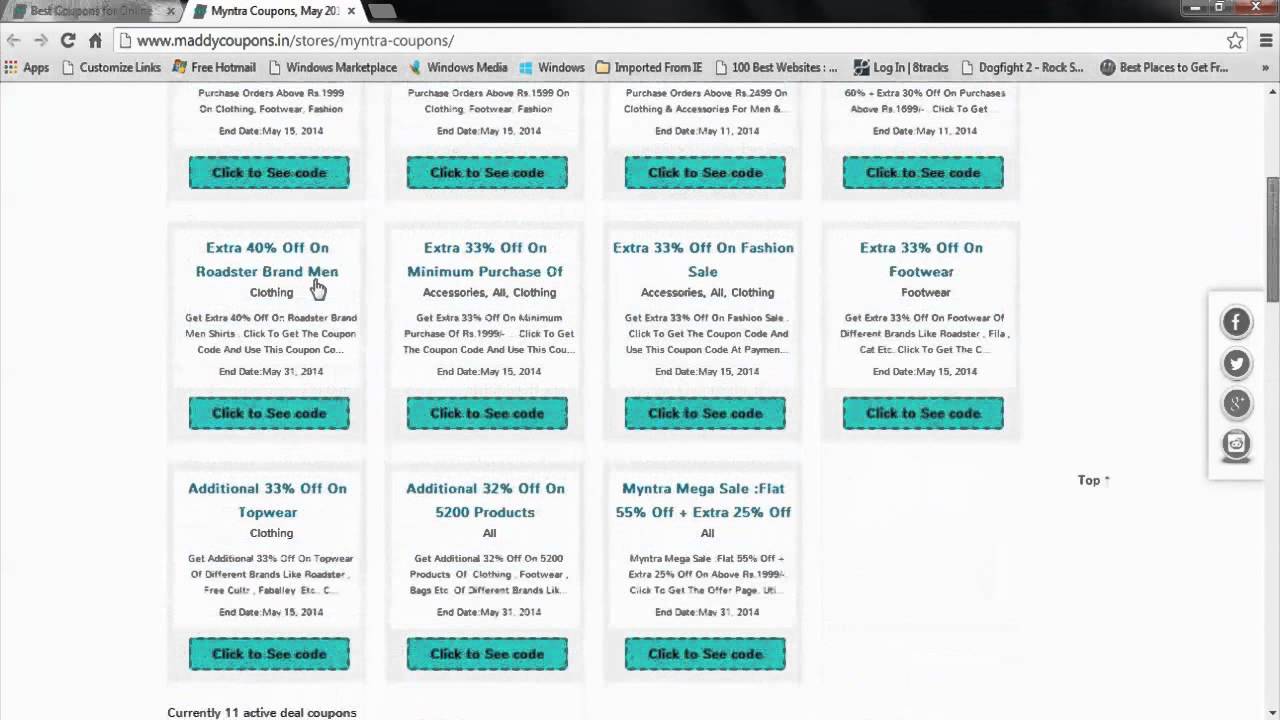Viewport: 1280px width, 720px height.
Task: Click 'Currently 11 active deal coupons' text
Action: [262, 713]
